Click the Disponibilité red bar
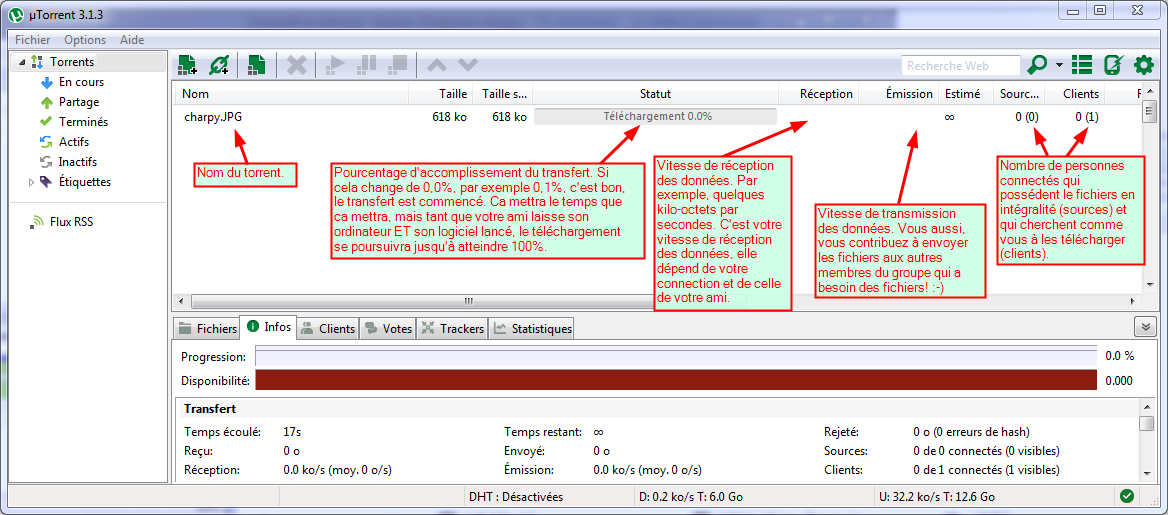Image resolution: width=1168 pixels, height=515 pixels. point(676,381)
